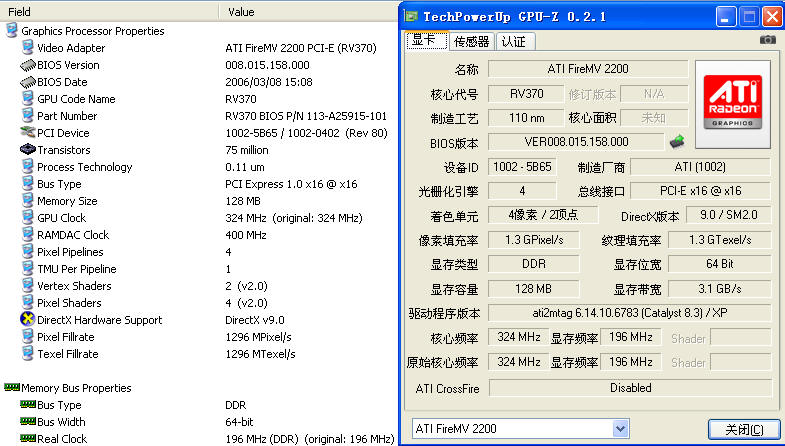The image size is (785, 446).
Task: Click the 显存带宽 field 3.1 GB/s
Action: (719, 289)
